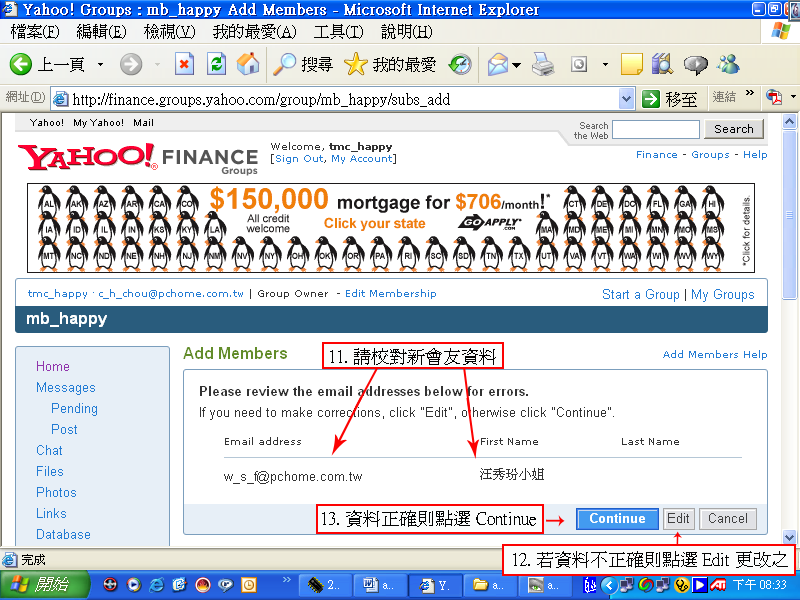This screenshot has width=800, height=600.
Task: Open Favorites (我的最愛) star toolbar button
Action: point(390,65)
